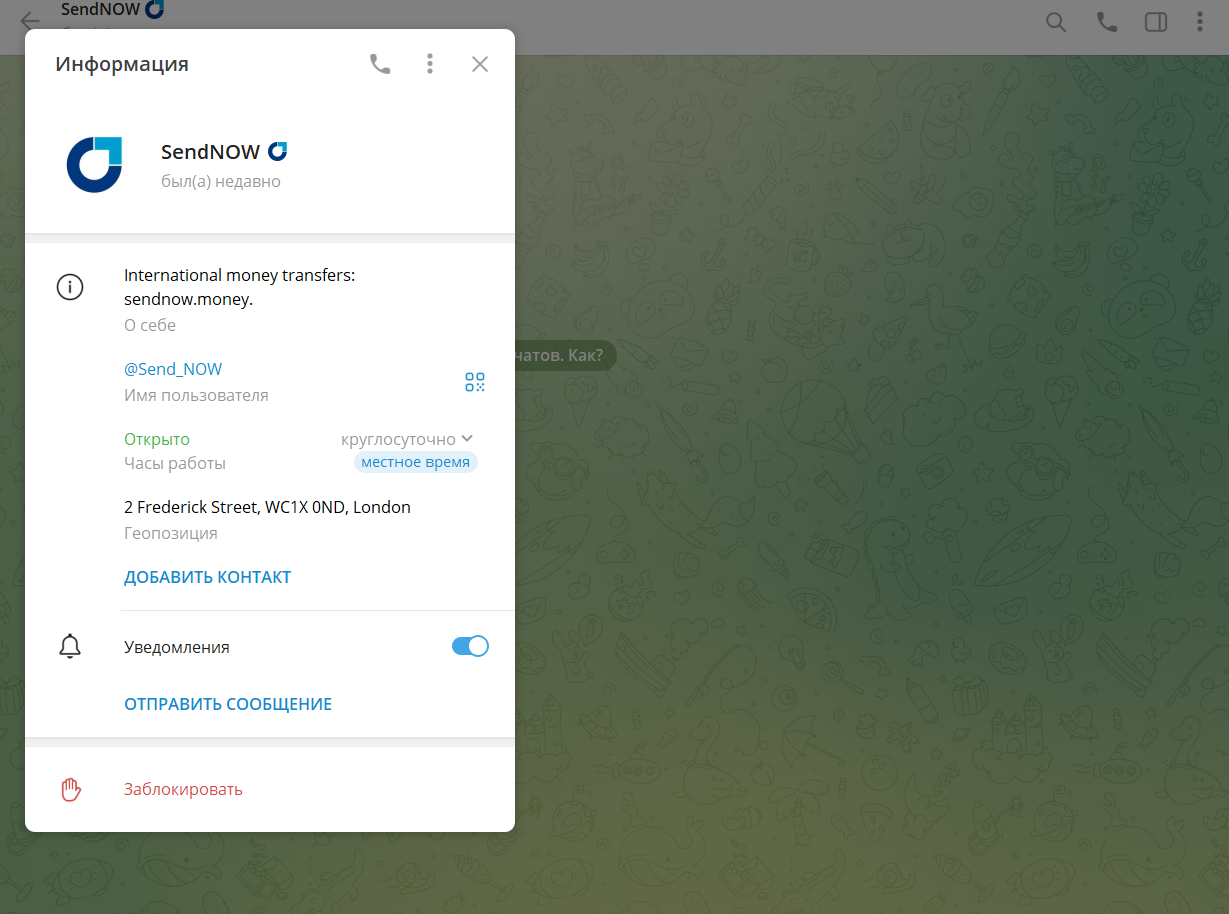Click the International money transfers bio text
This screenshot has width=1229, height=914.
point(239,287)
